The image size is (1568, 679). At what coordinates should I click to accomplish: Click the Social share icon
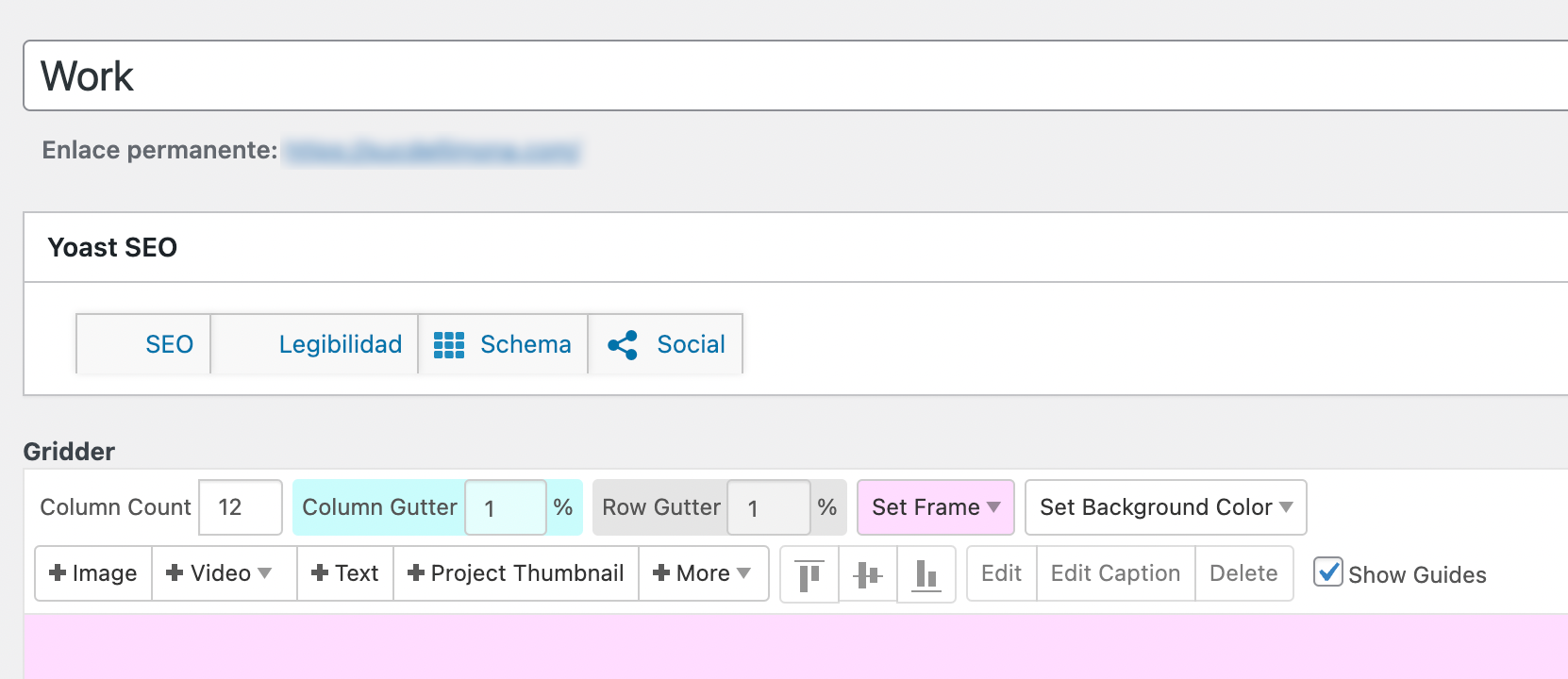pyautogui.click(x=623, y=345)
